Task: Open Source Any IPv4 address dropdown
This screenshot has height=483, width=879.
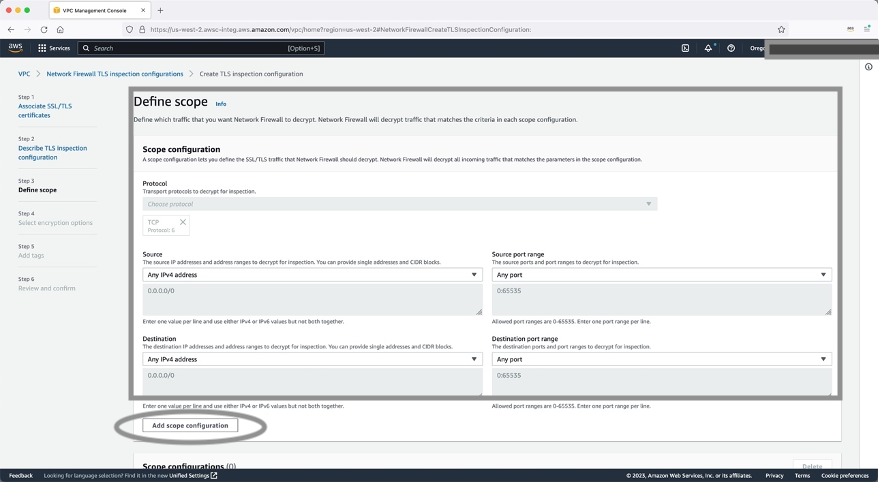Action: tap(312, 275)
